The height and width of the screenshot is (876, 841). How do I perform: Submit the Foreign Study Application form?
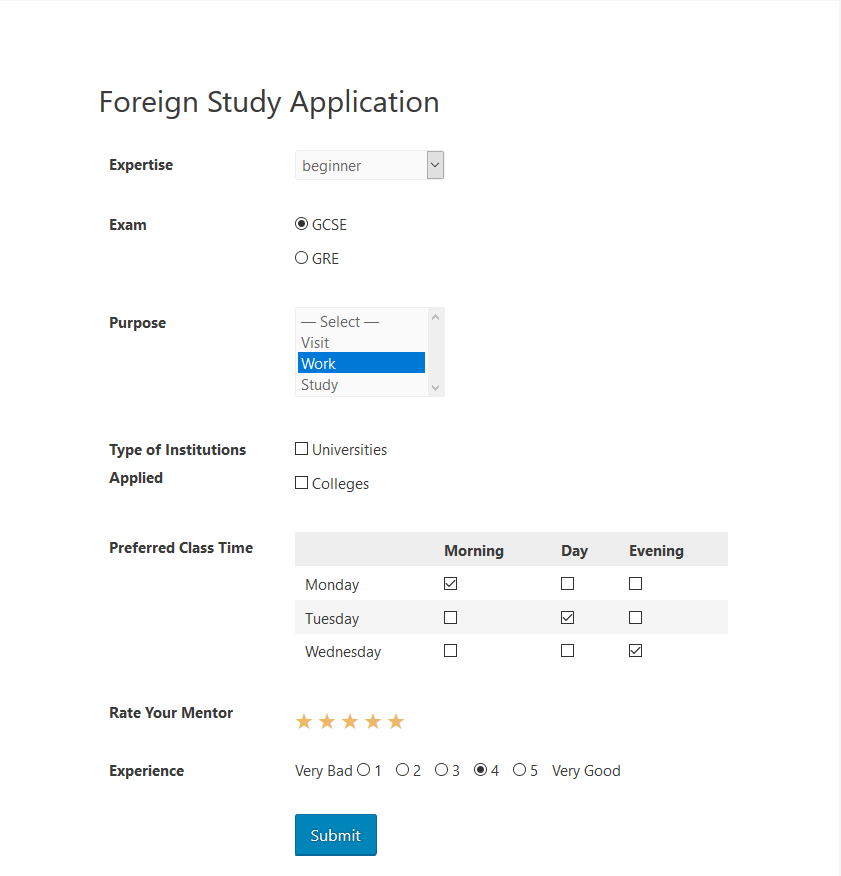tap(336, 835)
